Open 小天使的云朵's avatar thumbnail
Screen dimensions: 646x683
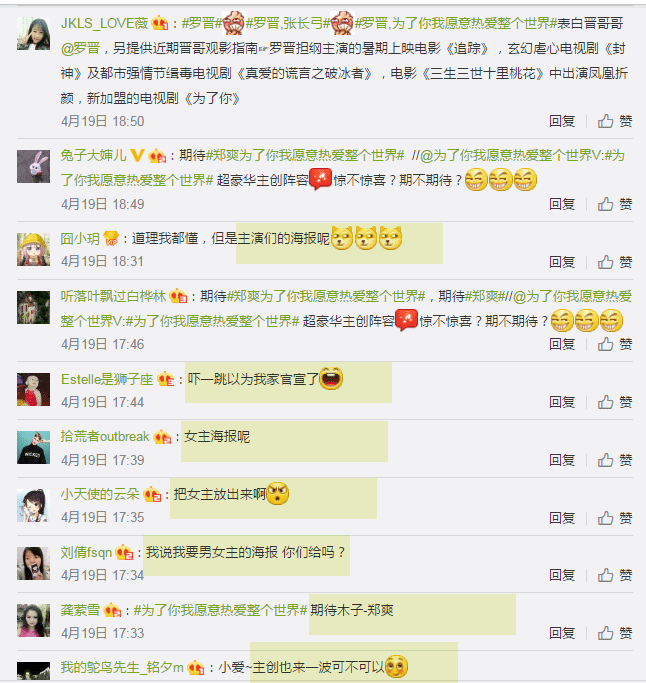click(x=34, y=505)
